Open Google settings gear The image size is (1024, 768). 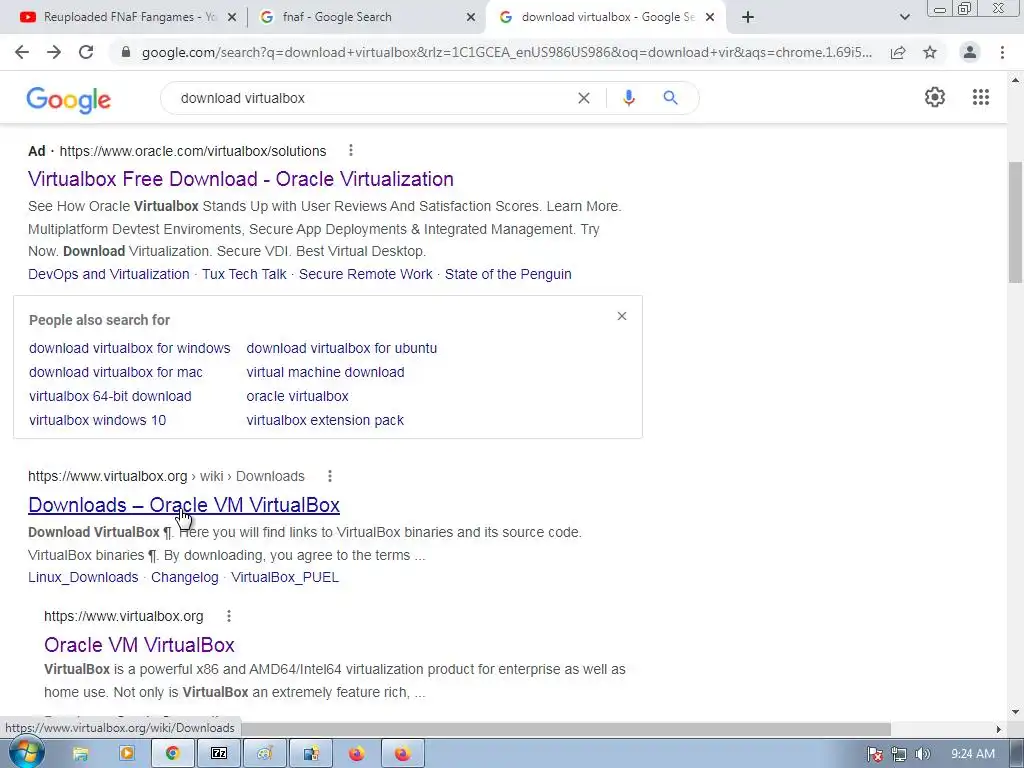point(935,97)
